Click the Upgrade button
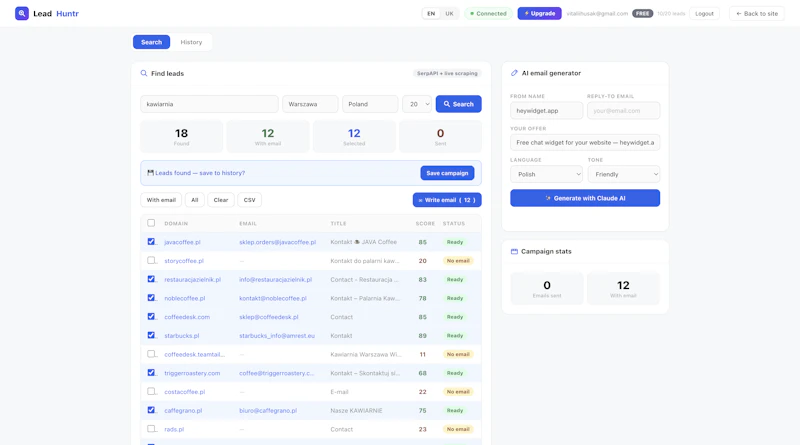 pos(540,13)
